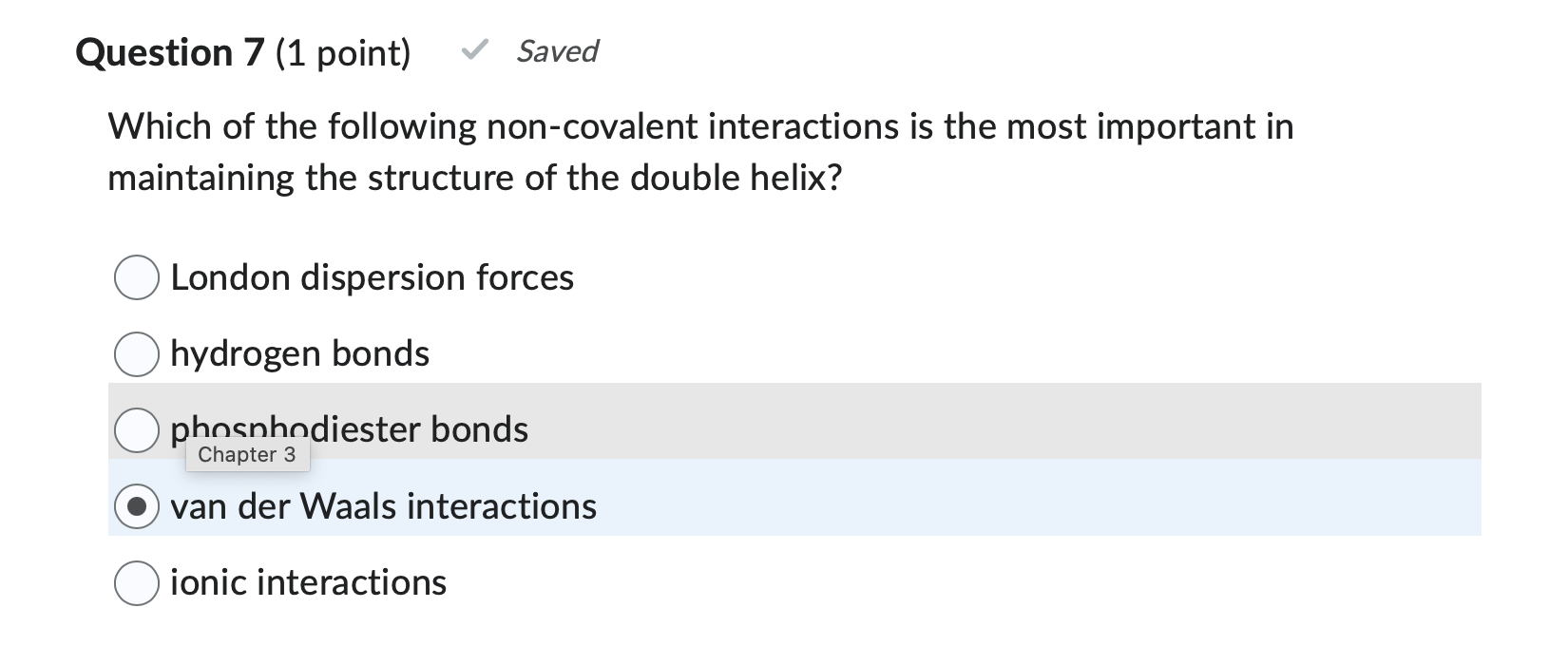Click the empty radio circle beside ionic interactions
1568x646 pixels.
point(137,583)
